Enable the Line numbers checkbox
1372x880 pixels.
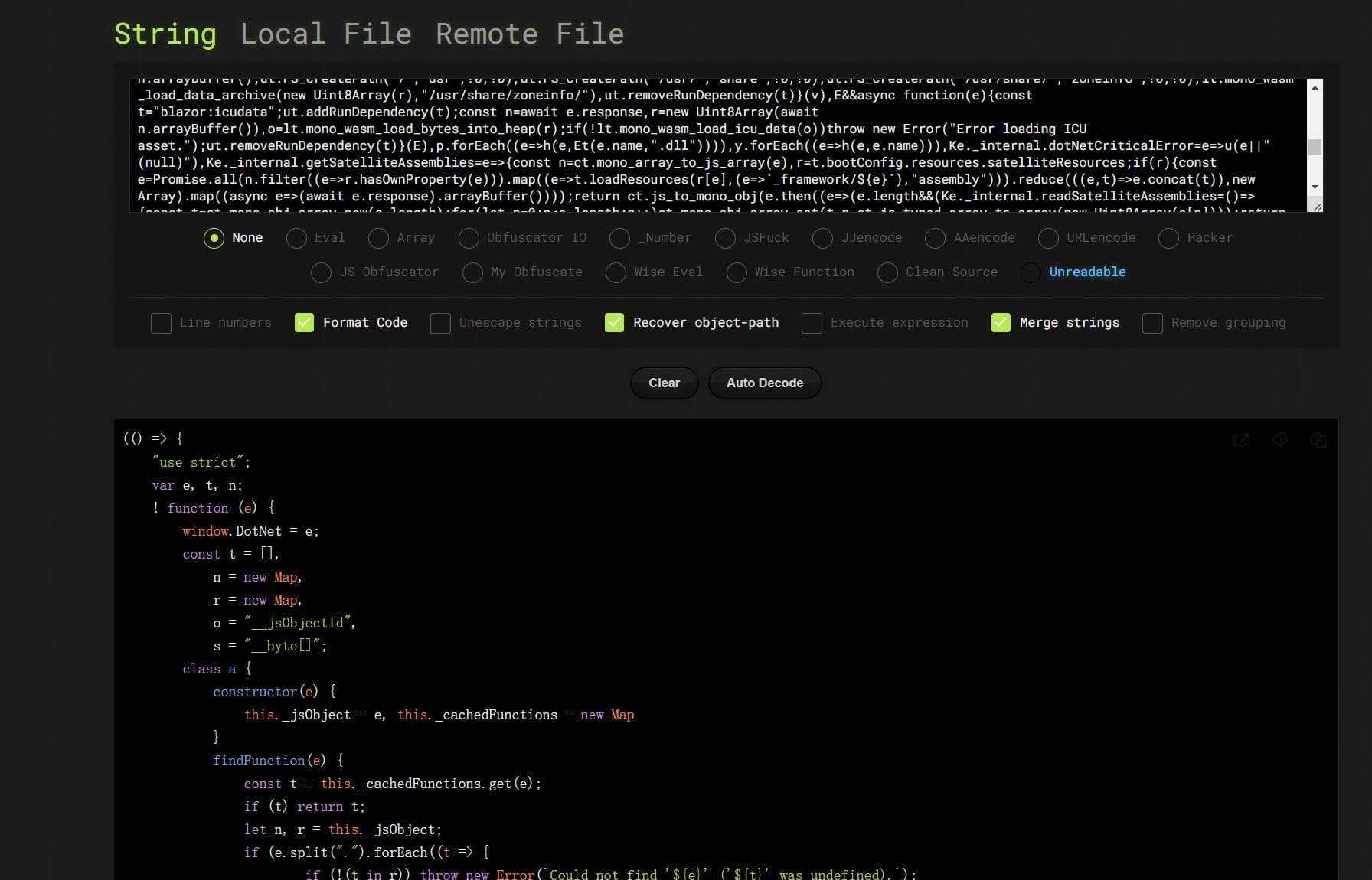click(161, 323)
